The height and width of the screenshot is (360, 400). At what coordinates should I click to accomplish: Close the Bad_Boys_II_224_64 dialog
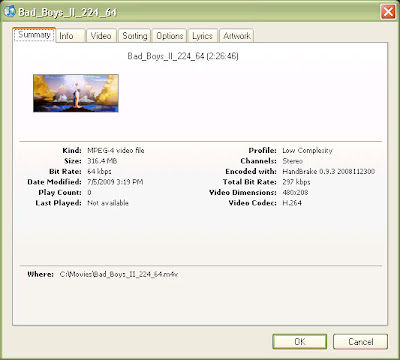click(x=388, y=12)
